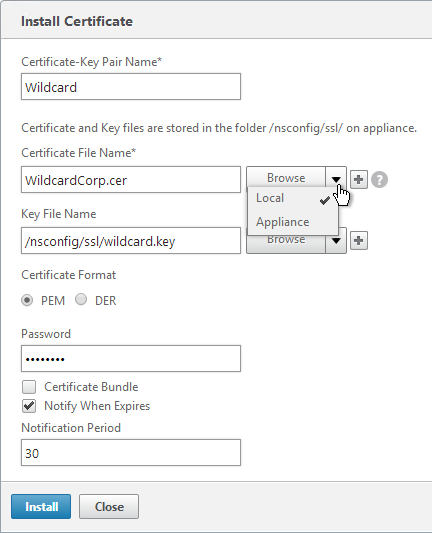Open the question mark help icon

(379, 179)
